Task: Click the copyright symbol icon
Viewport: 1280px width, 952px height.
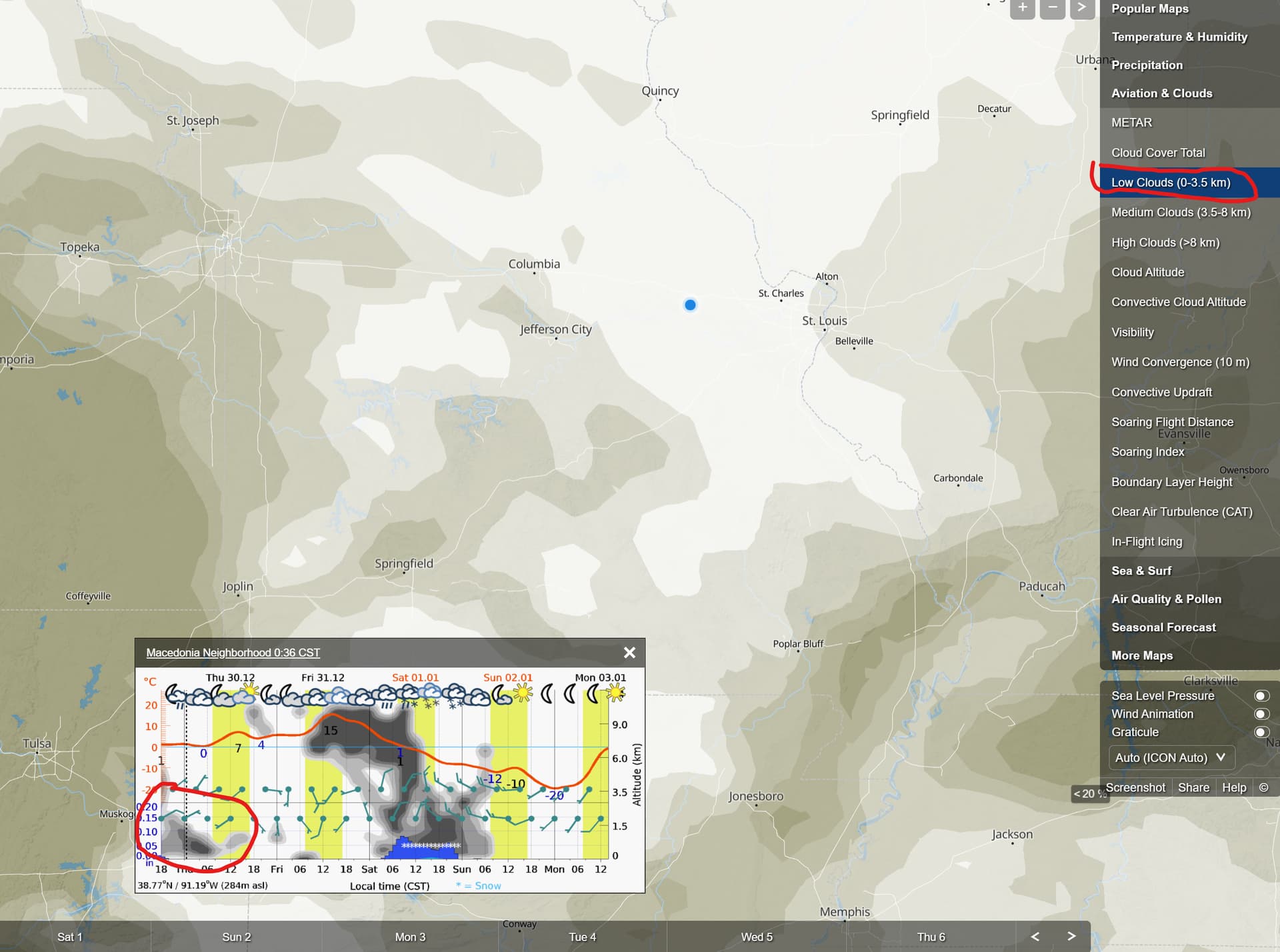Action: click(1263, 787)
